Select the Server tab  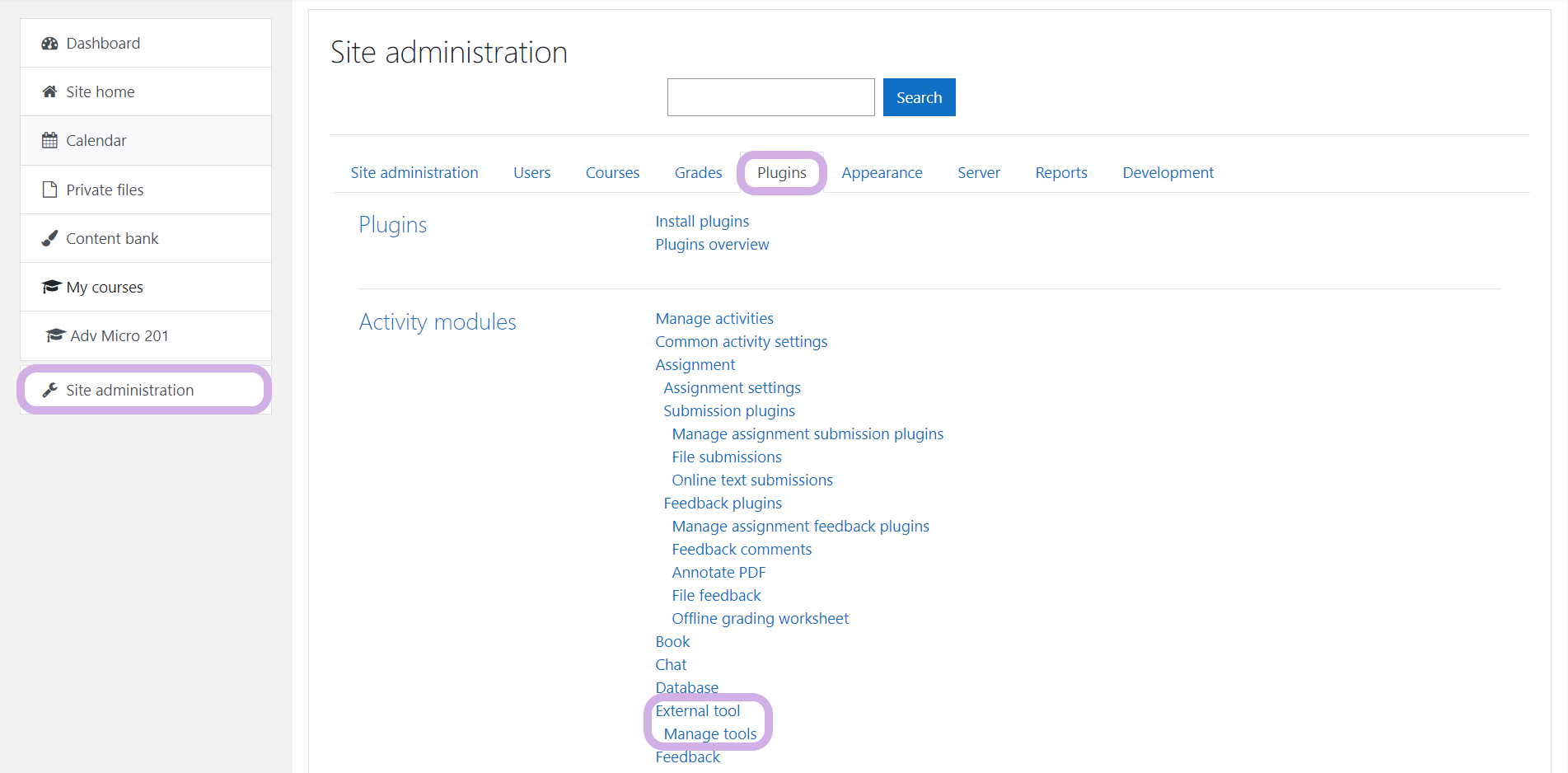point(978,173)
